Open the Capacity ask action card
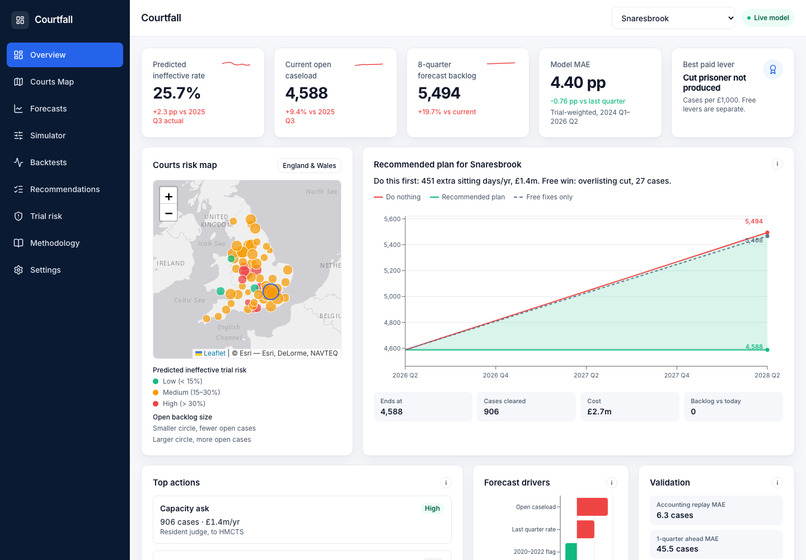 [302, 519]
